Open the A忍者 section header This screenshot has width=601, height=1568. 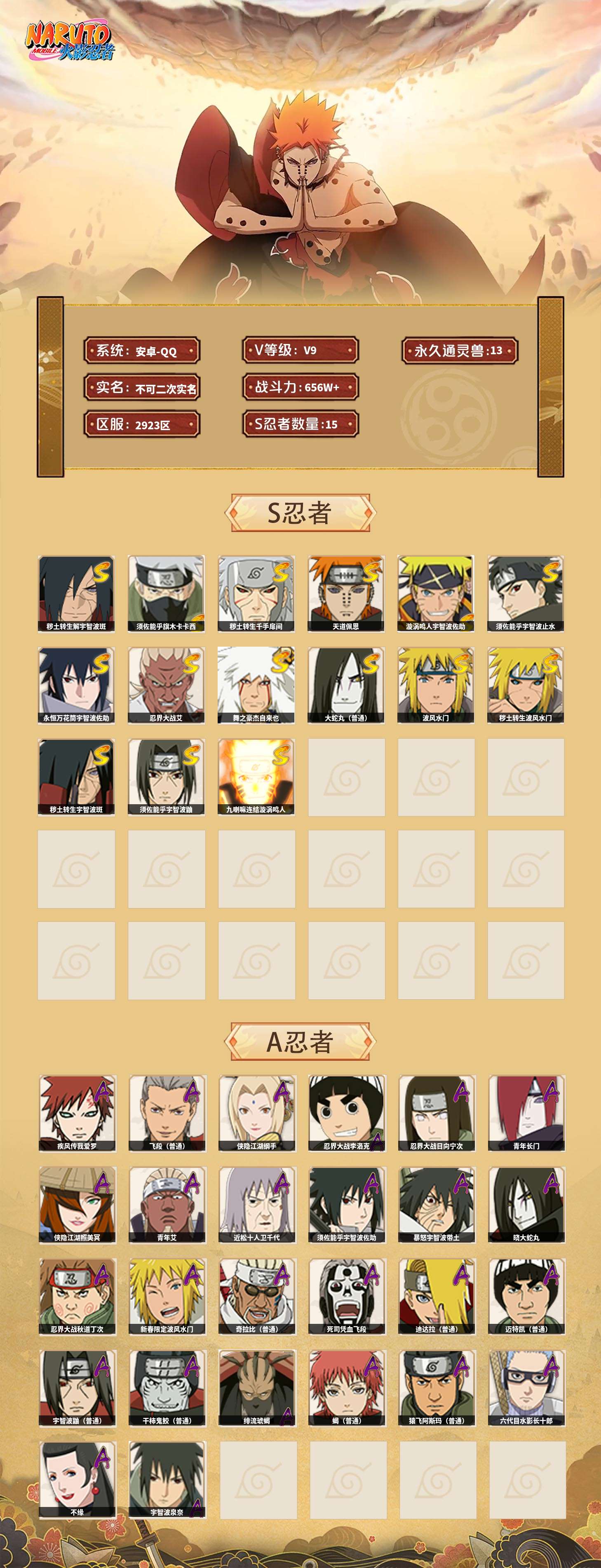click(x=300, y=1041)
